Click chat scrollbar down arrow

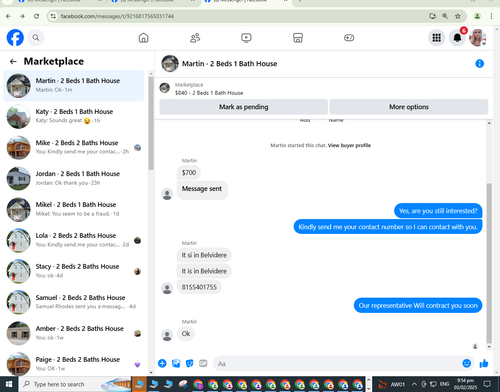click(x=489, y=347)
